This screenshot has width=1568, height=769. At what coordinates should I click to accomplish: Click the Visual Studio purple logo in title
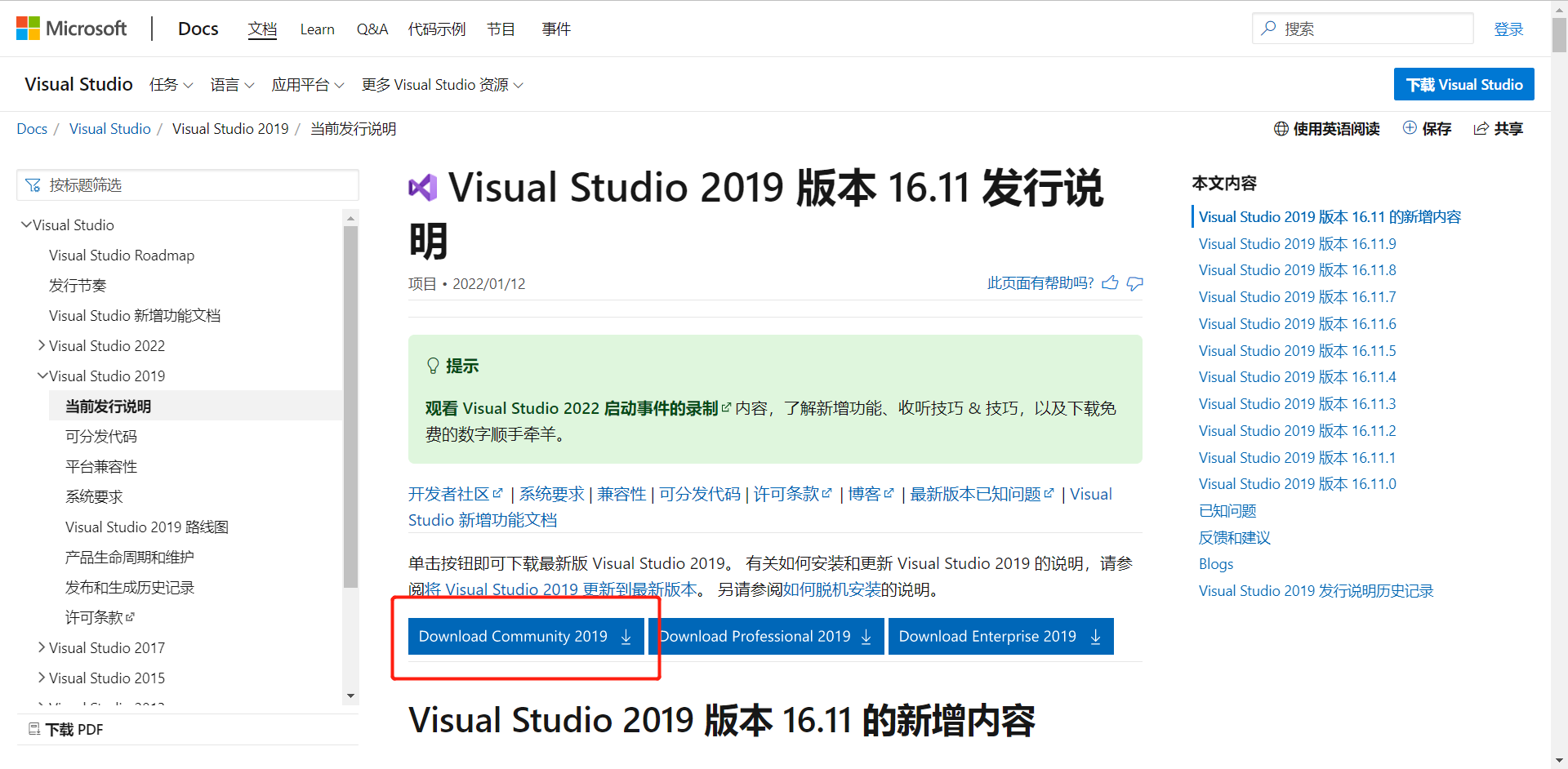[x=423, y=188]
